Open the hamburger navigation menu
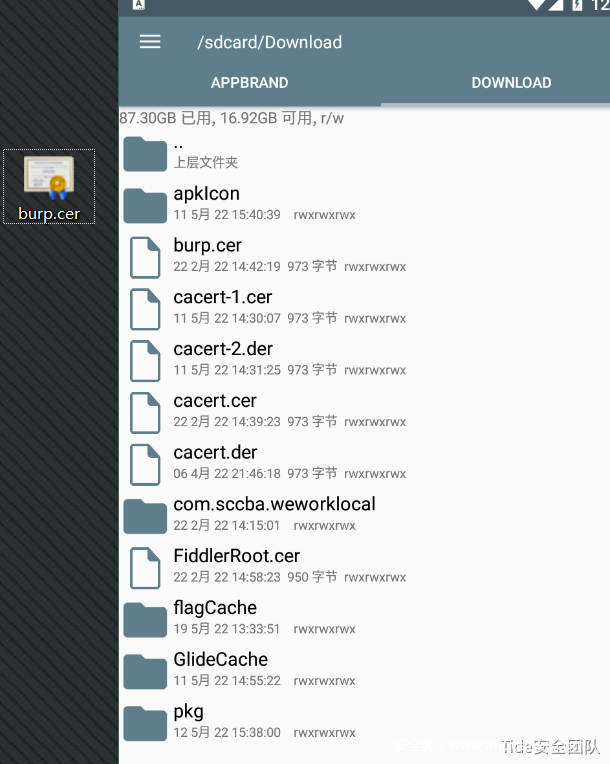 point(150,42)
